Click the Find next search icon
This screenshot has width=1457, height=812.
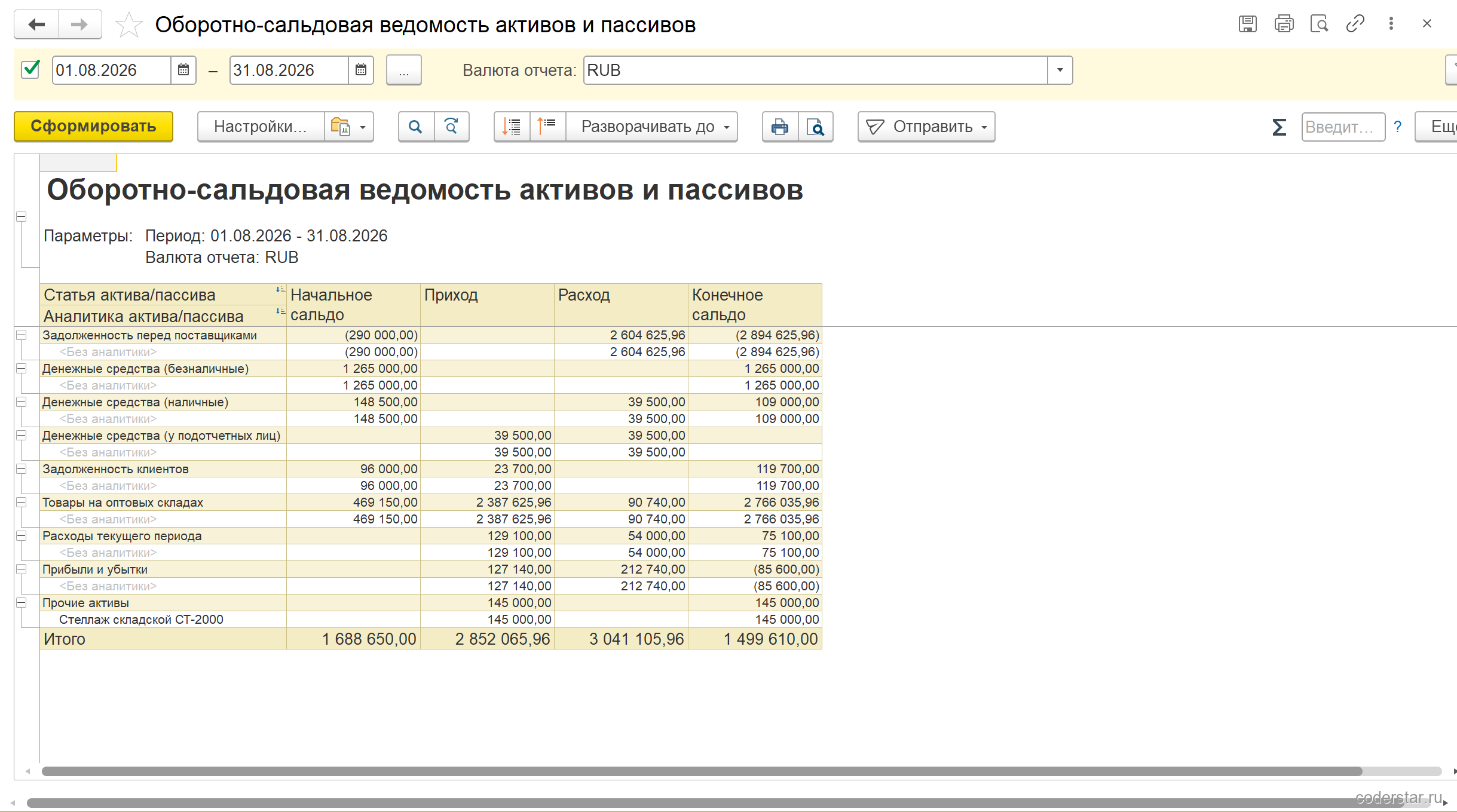pyautogui.click(x=452, y=127)
